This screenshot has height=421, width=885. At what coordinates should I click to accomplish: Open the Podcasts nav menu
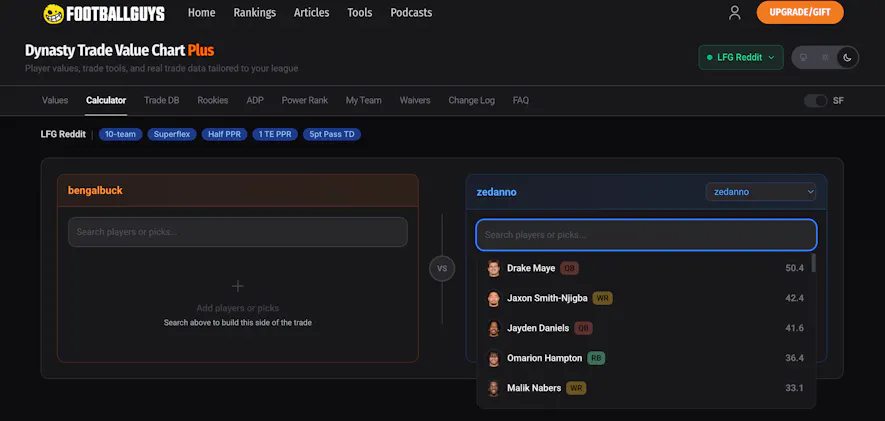coord(411,12)
